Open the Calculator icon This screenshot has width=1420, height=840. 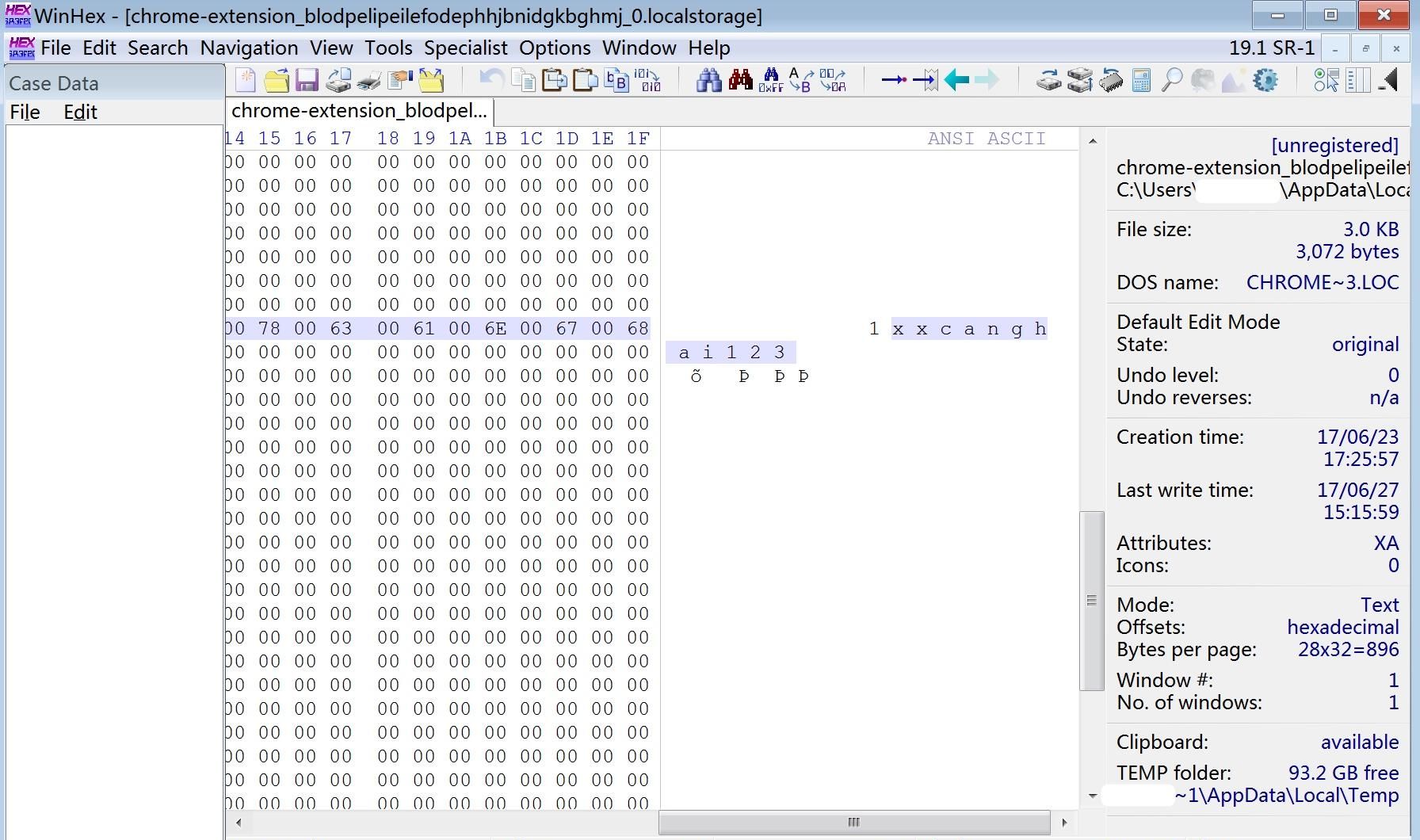(1141, 80)
